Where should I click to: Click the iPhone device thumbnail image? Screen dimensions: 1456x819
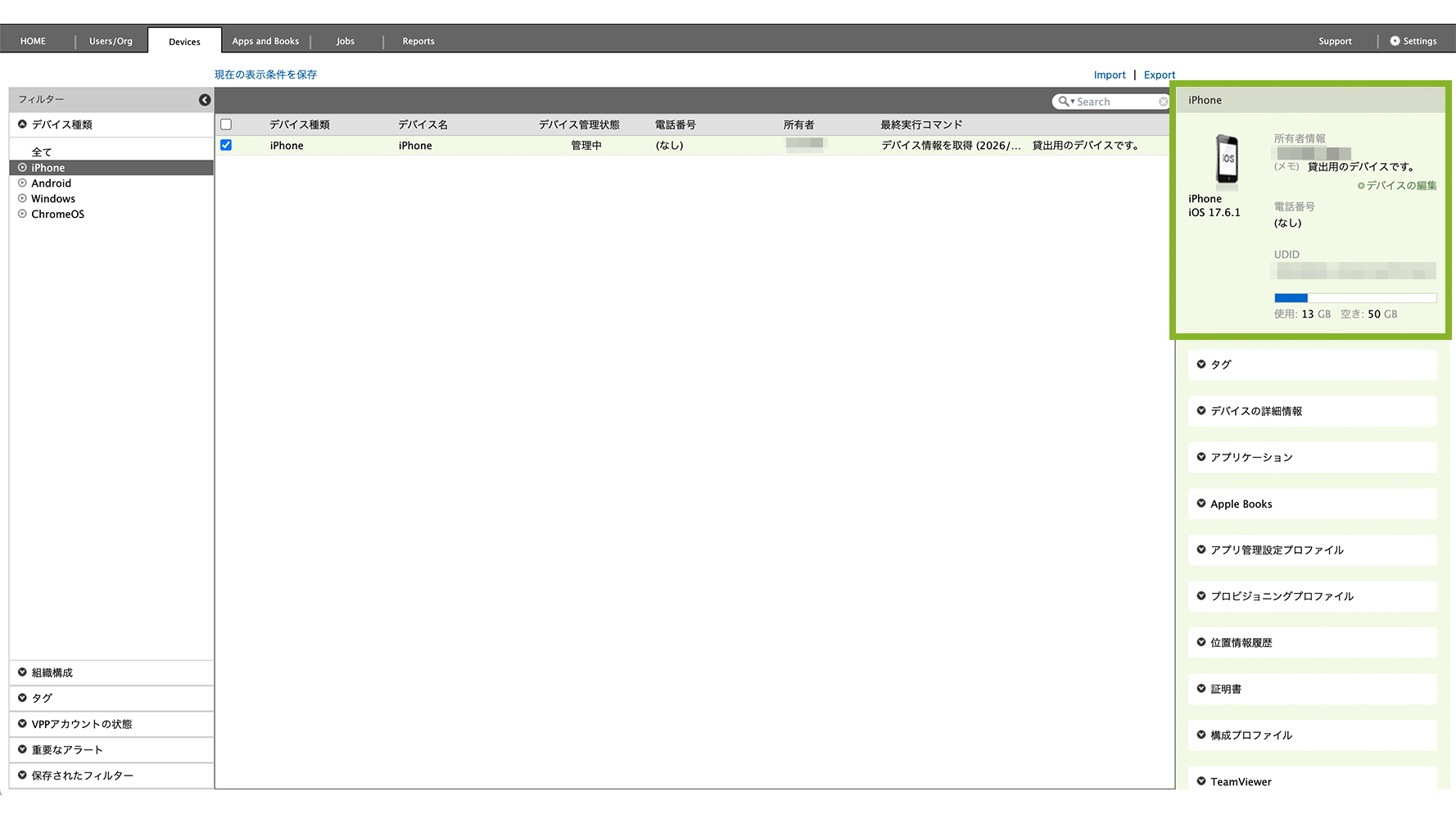tap(1226, 159)
